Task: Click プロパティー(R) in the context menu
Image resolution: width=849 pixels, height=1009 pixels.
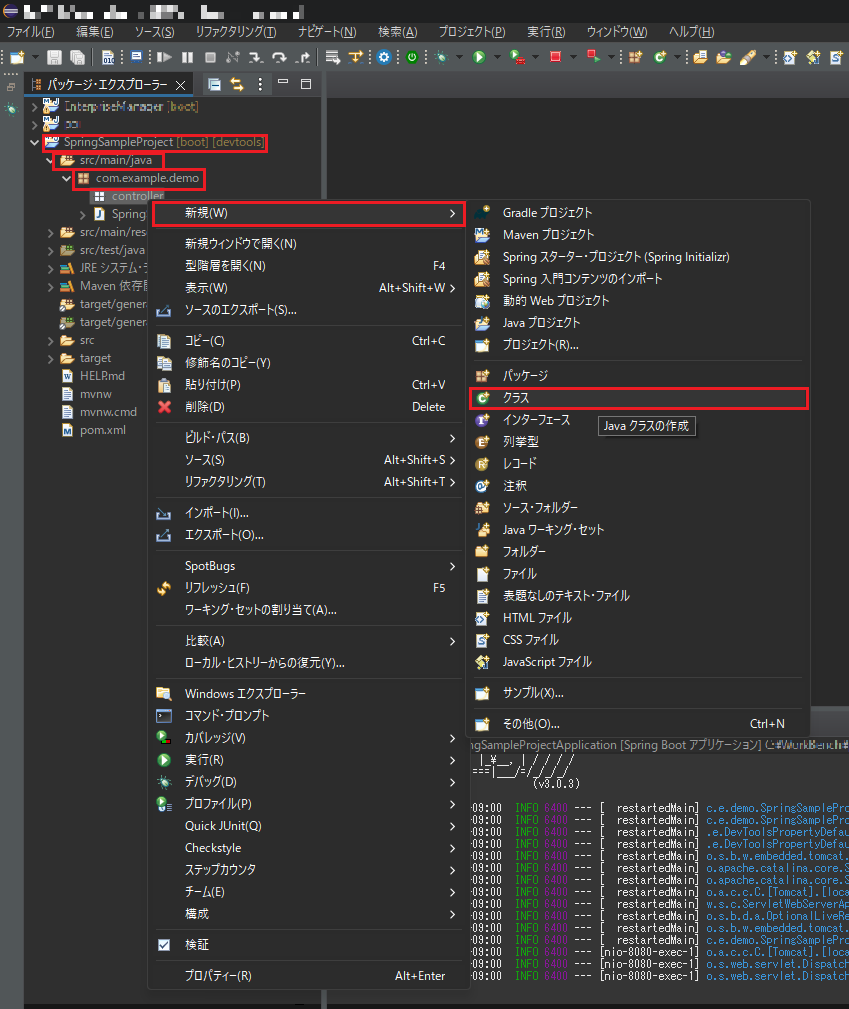Action: (308, 976)
